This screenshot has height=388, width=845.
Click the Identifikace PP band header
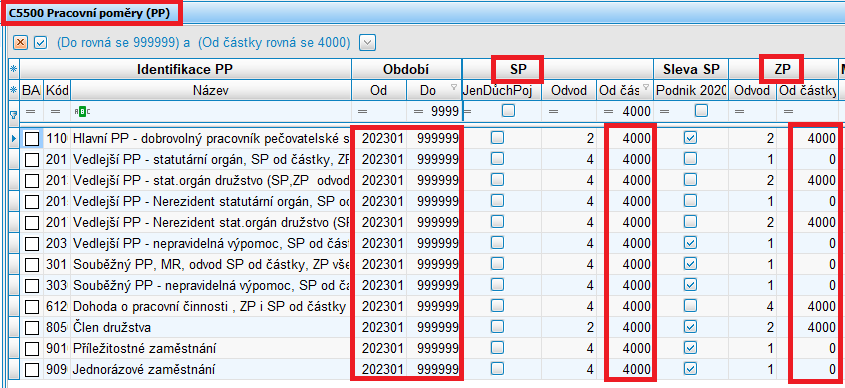coord(185,69)
